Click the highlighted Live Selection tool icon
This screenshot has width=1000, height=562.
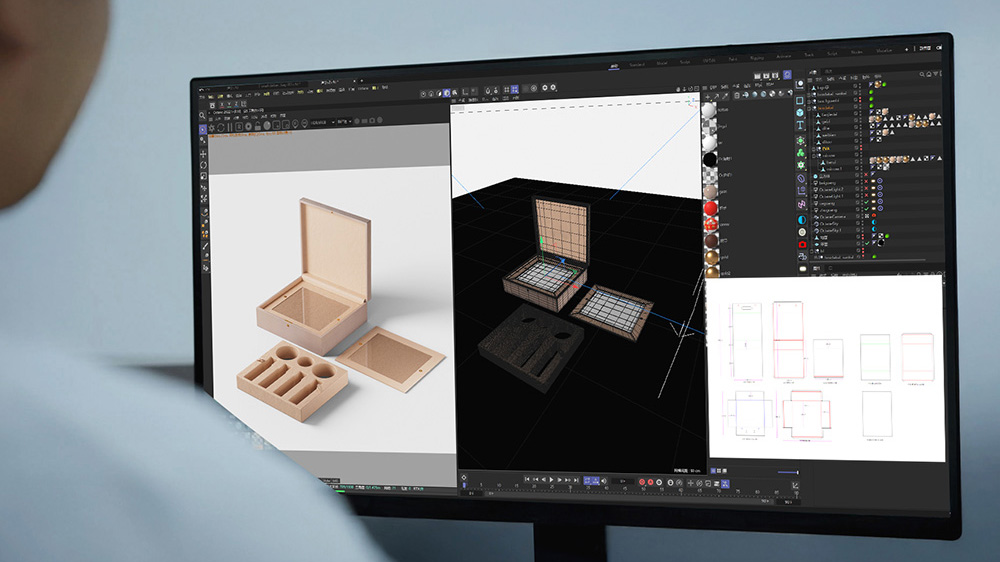pos(203,129)
